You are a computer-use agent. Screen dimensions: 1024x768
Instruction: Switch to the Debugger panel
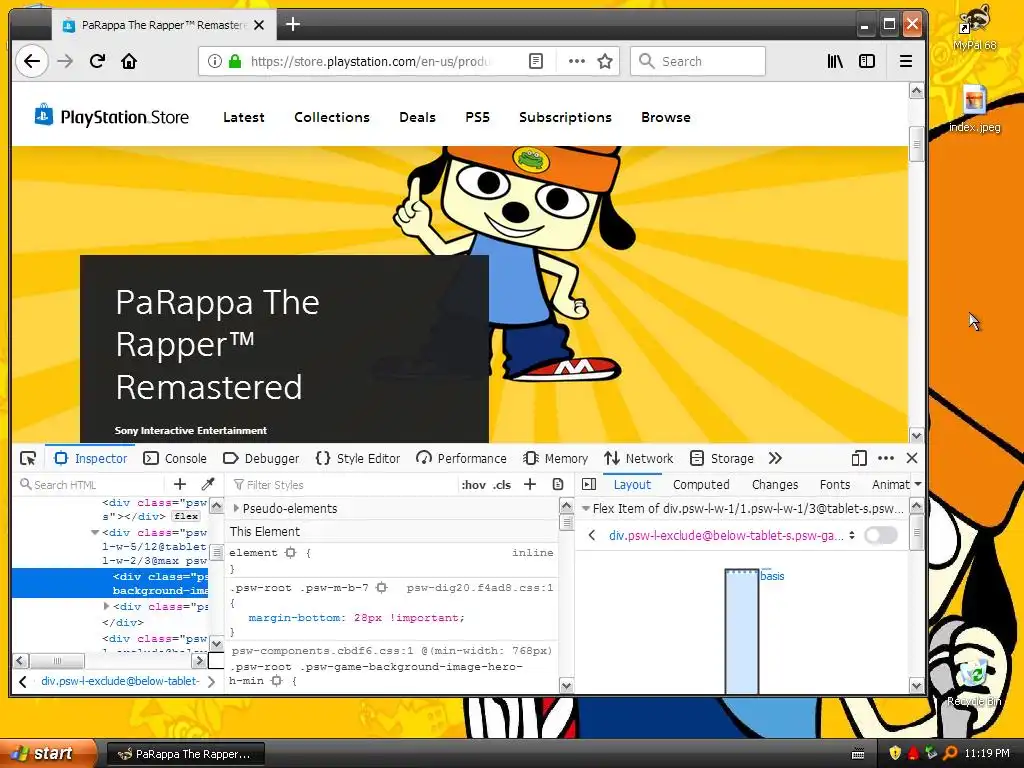coord(261,458)
